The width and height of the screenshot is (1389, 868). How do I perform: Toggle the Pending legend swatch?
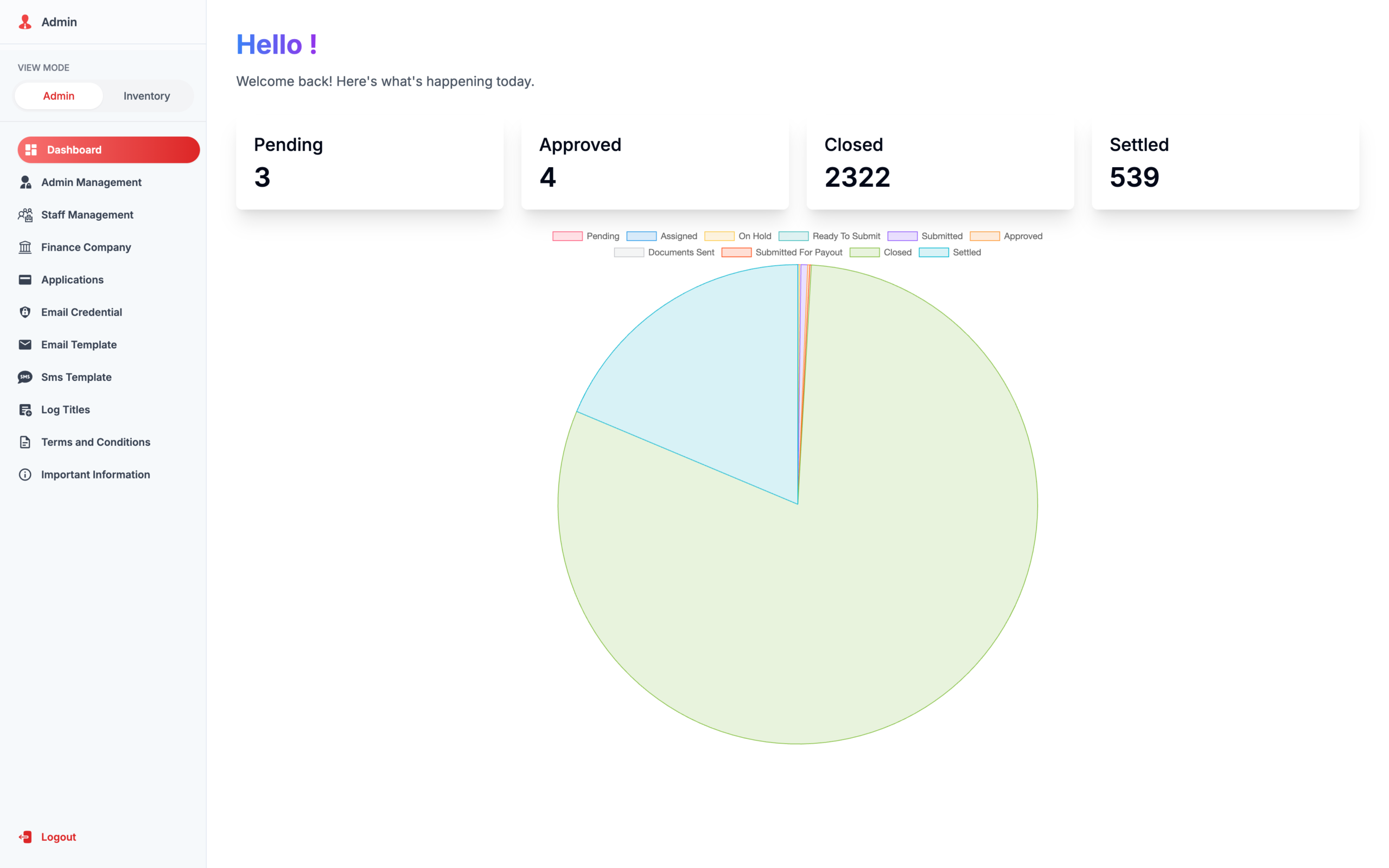567,237
